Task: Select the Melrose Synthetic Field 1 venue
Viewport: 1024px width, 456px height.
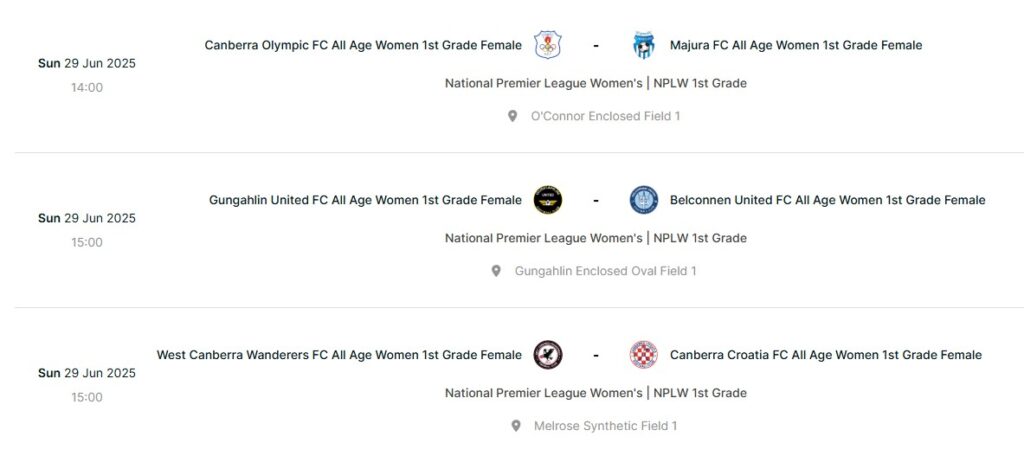Action: coord(605,426)
